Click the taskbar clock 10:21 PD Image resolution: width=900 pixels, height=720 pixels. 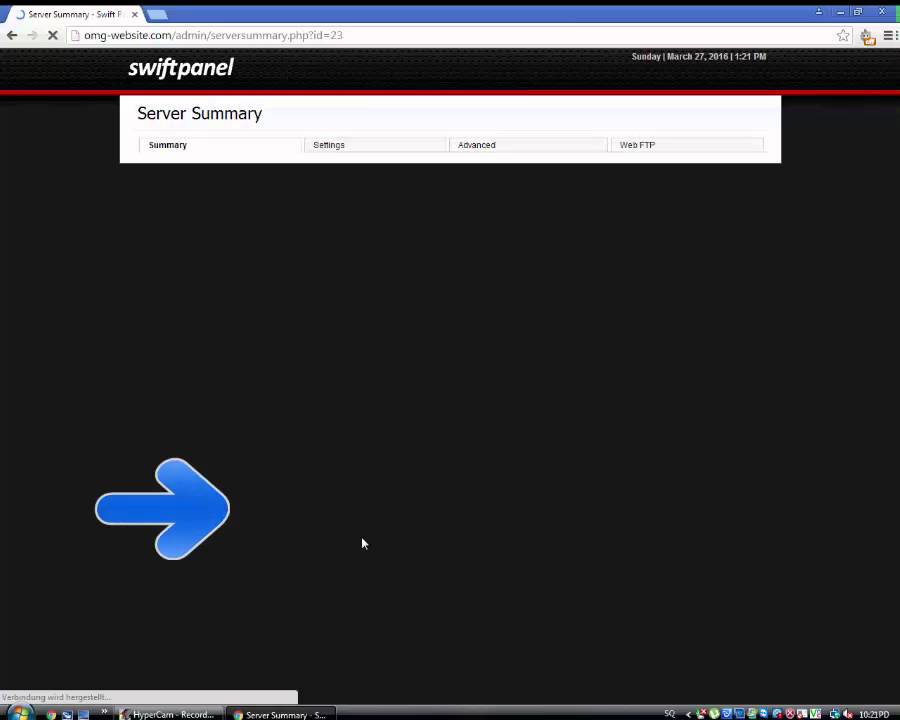(x=874, y=714)
